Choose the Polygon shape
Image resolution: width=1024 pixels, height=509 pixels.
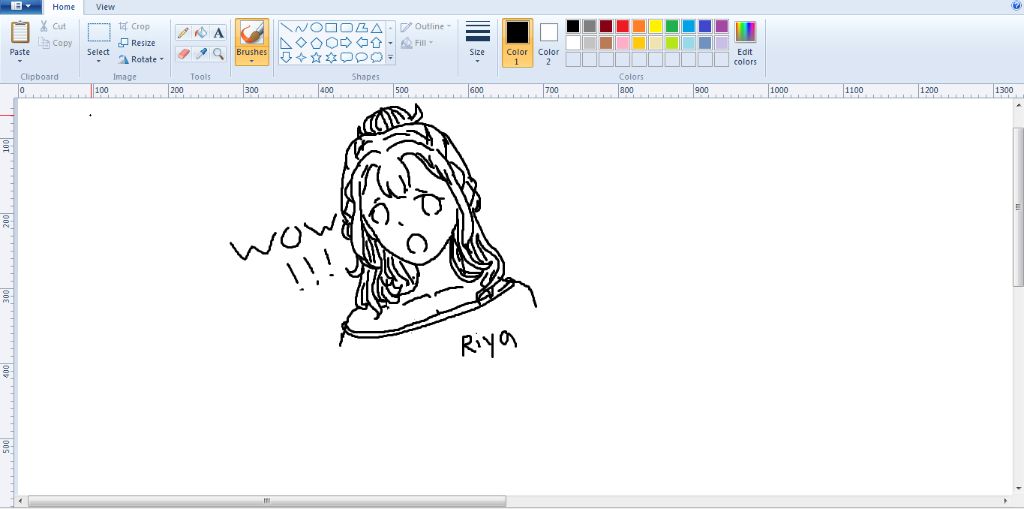pos(361,27)
